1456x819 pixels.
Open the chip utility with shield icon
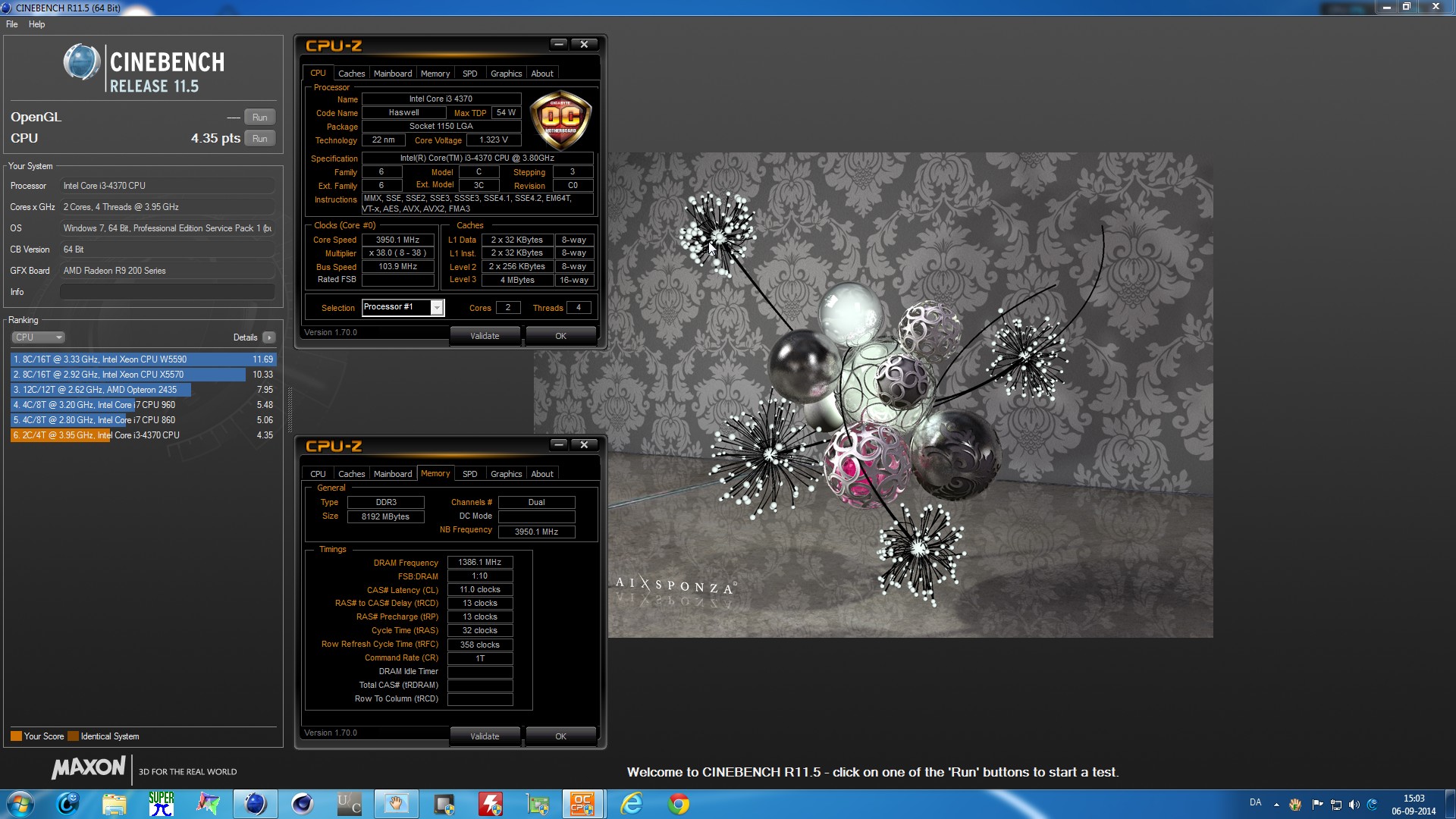tap(444, 804)
